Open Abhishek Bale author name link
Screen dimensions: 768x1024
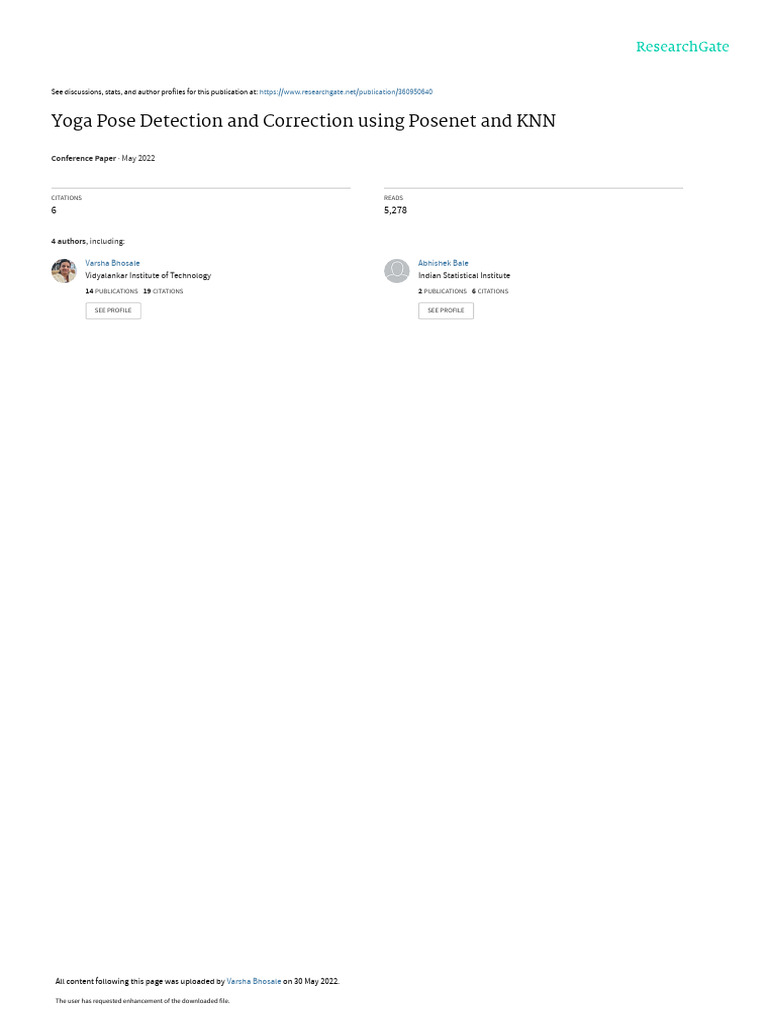pyautogui.click(x=443, y=263)
